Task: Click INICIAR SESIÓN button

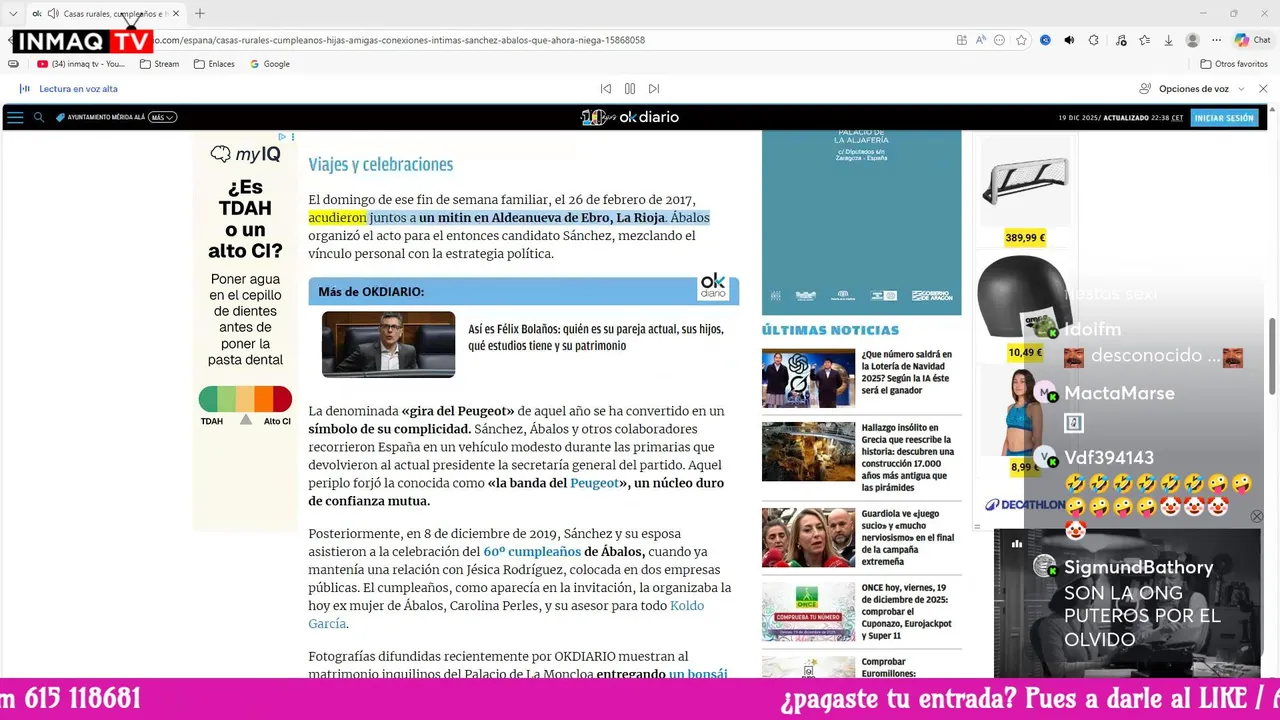Action: pos(1223,117)
